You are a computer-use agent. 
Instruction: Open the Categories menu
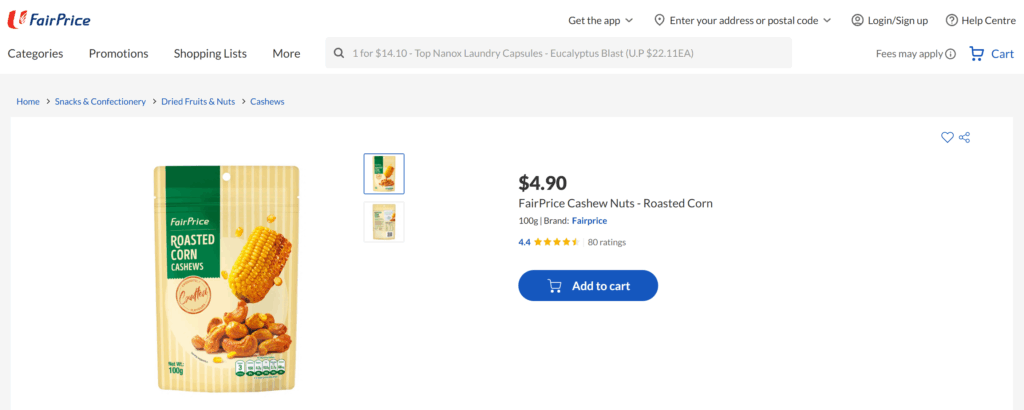pyautogui.click(x=35, y=54)
